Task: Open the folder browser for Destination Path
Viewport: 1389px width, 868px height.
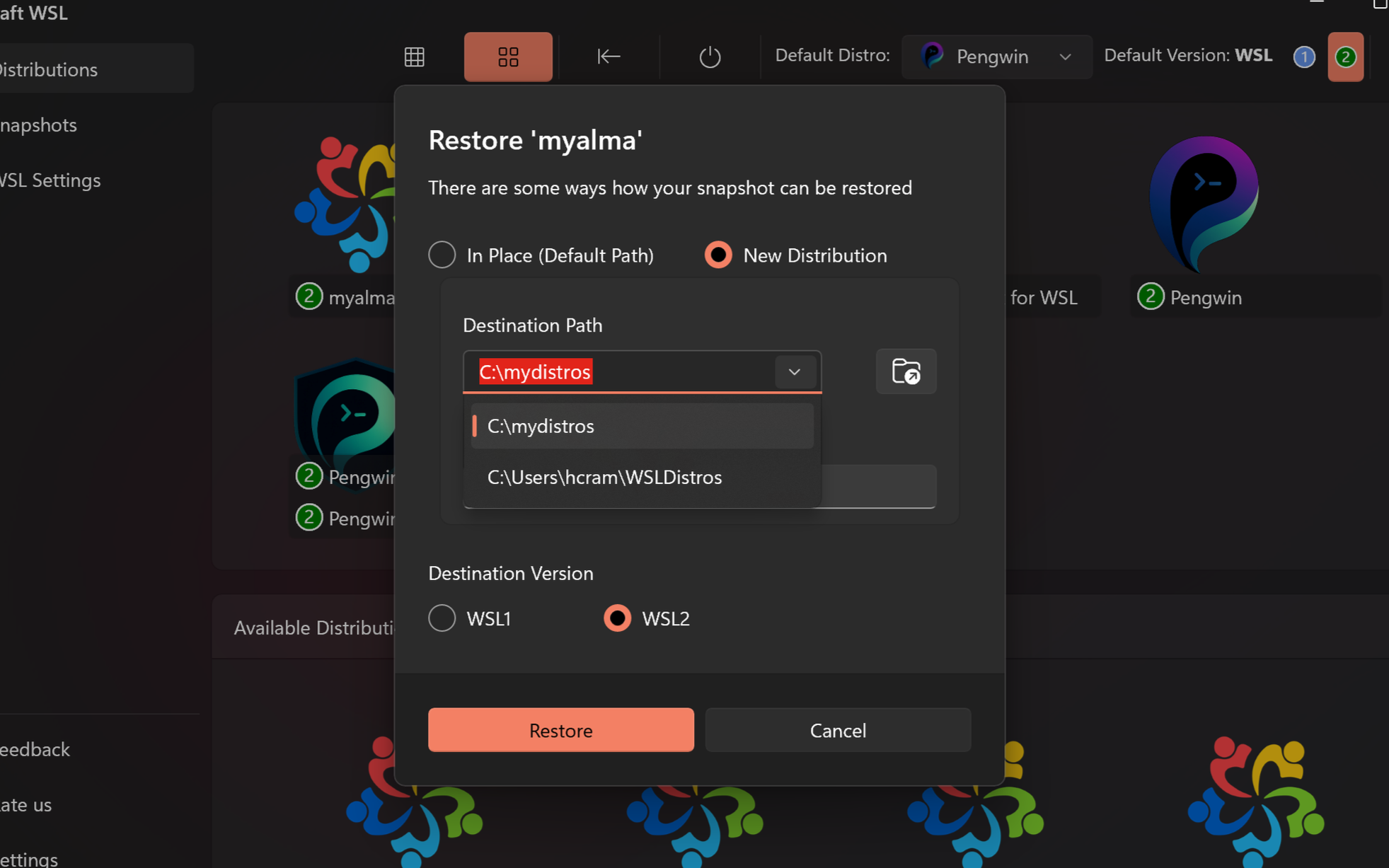Action: tap(906, 371)
